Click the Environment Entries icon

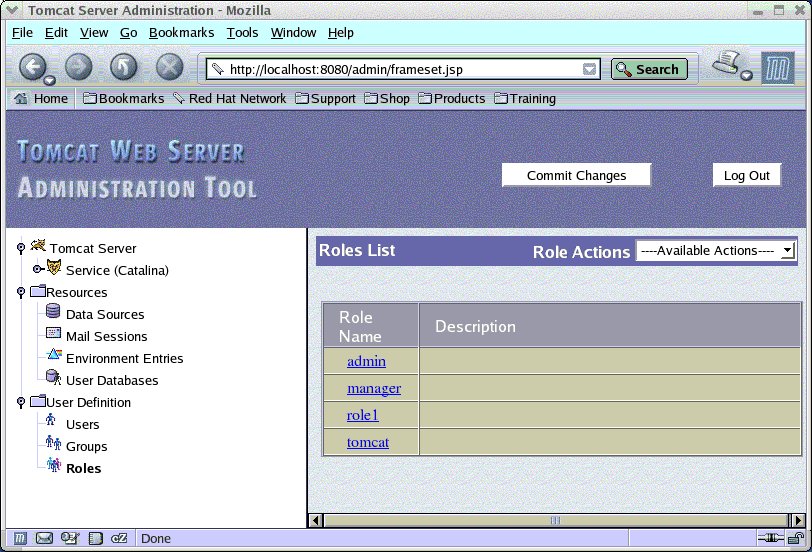pyautogui.click(x=54, y=354)
